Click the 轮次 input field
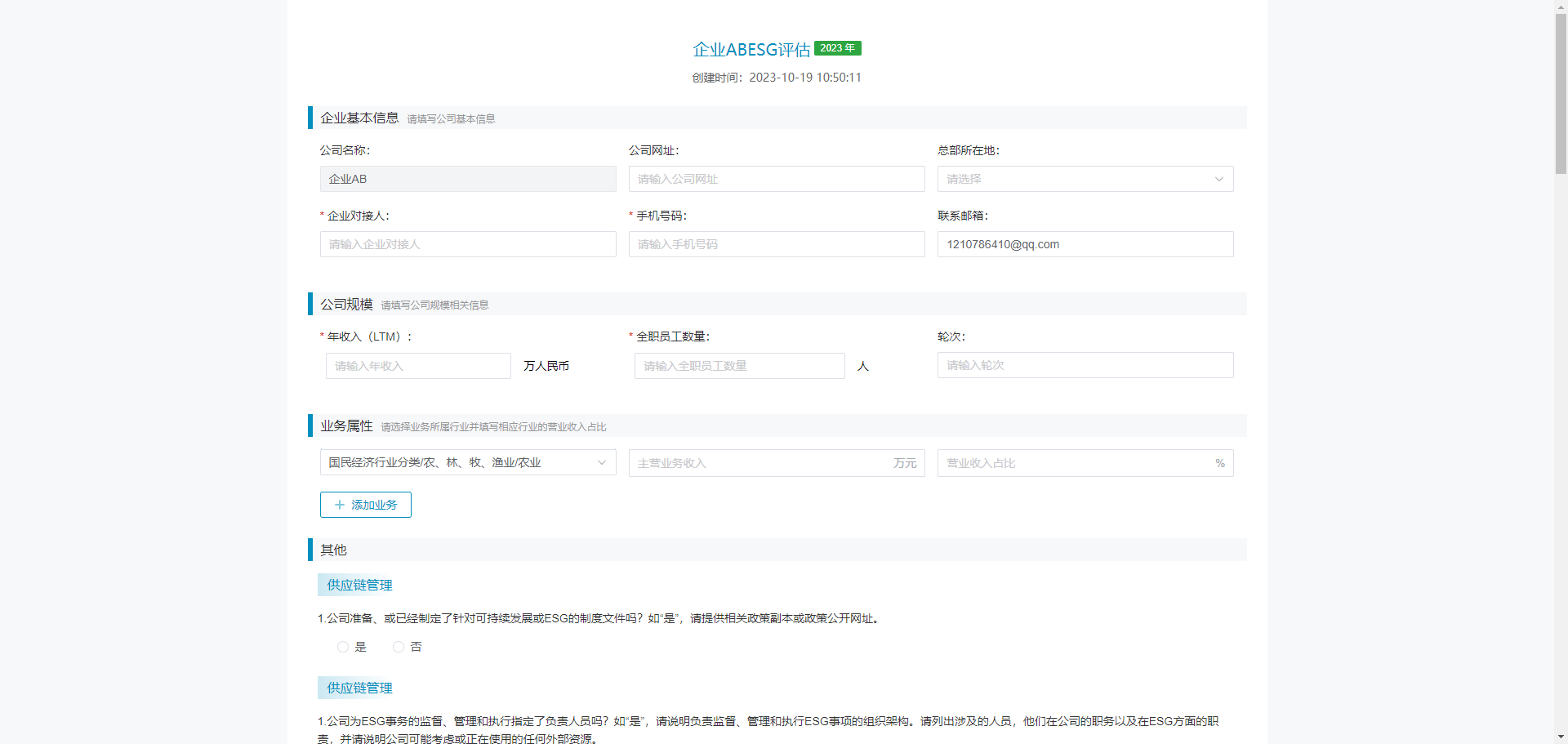The height and width of the screenshot is (744, 1568). coord(1085,365)
